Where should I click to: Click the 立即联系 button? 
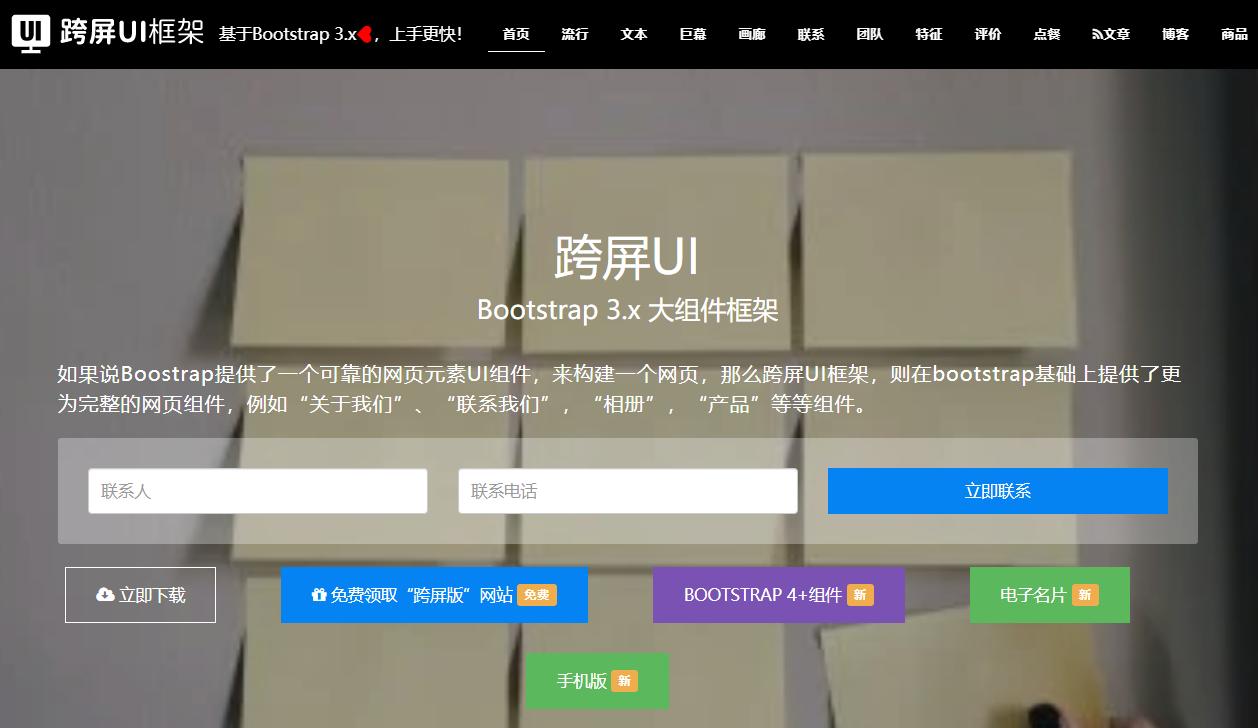(997, 490)
